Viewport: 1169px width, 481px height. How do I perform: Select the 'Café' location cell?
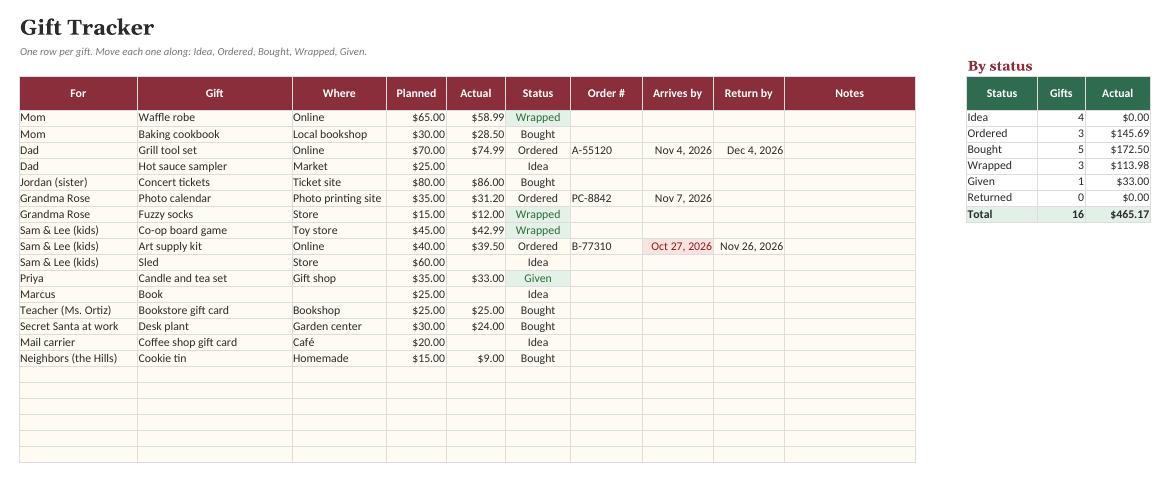339,342
